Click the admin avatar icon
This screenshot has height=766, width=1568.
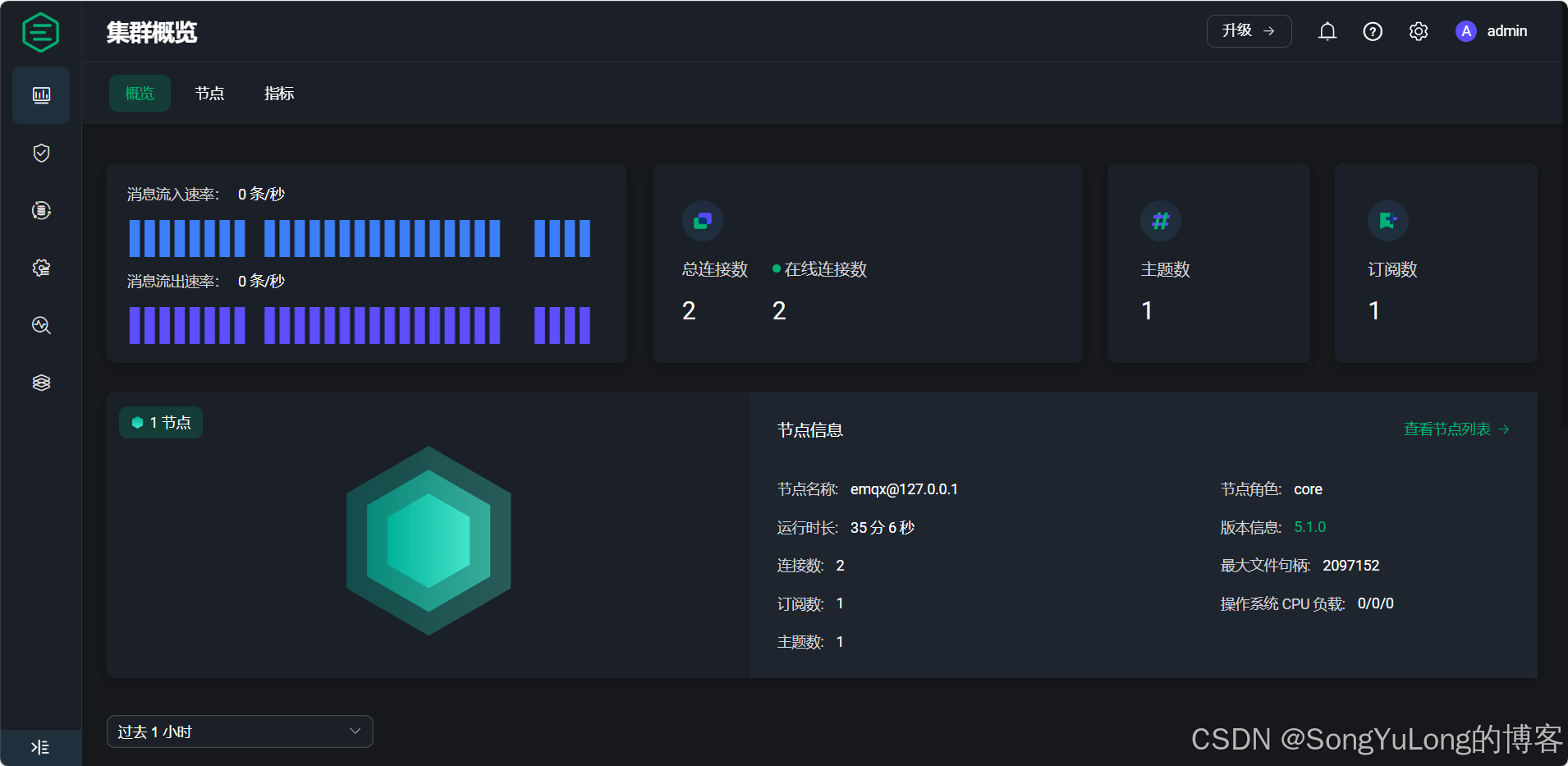(x=1466, y=31)
